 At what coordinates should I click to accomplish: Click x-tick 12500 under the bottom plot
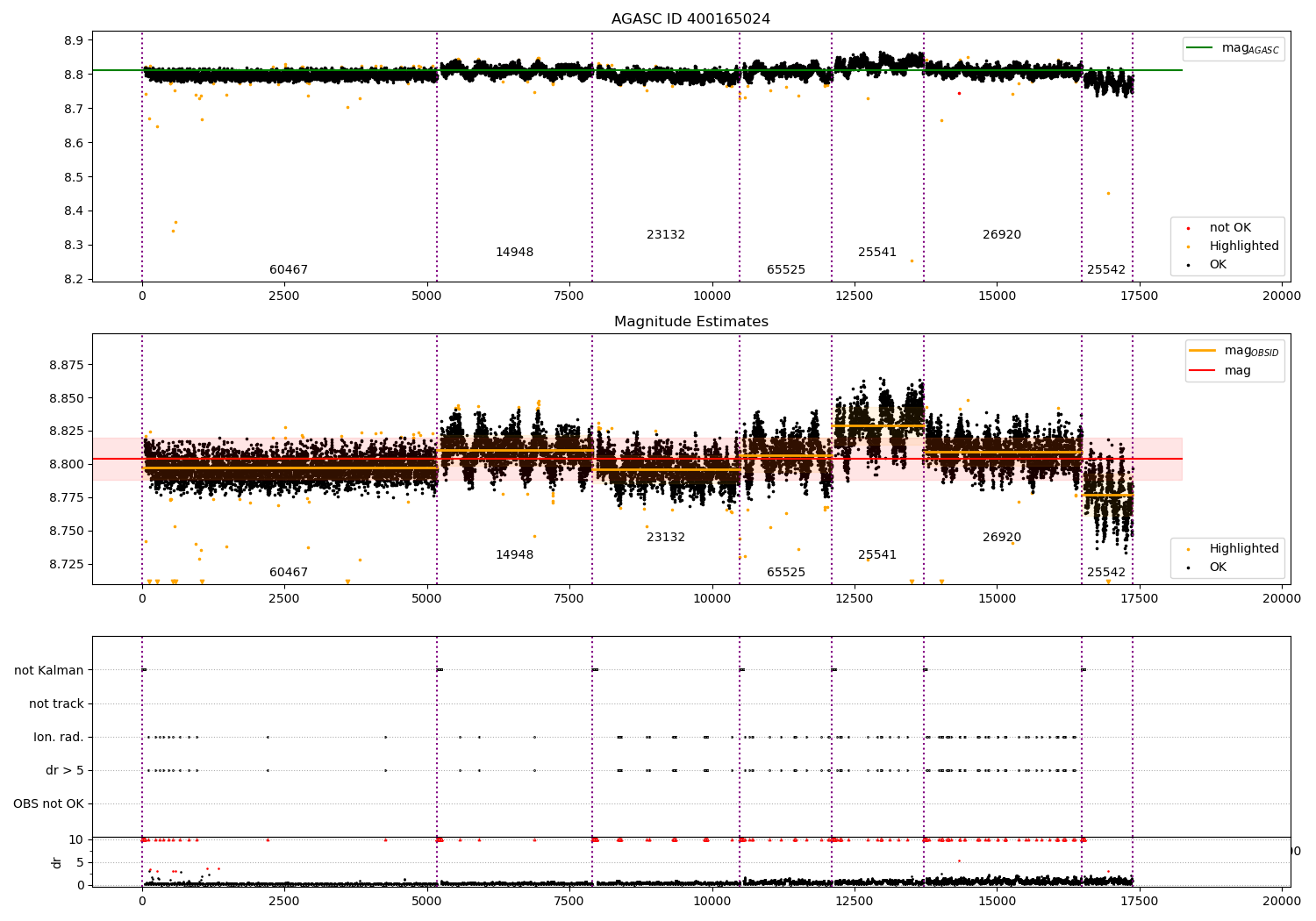pyautogui.click(x=855, y=901)
